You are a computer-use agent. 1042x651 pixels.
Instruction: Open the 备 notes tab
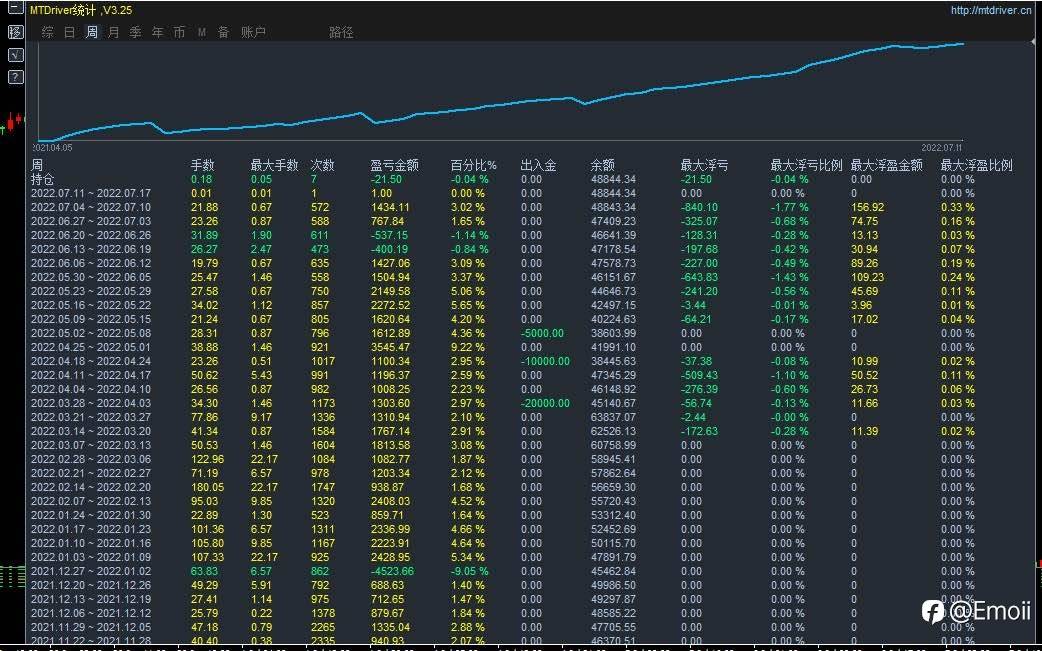(224, 32)
